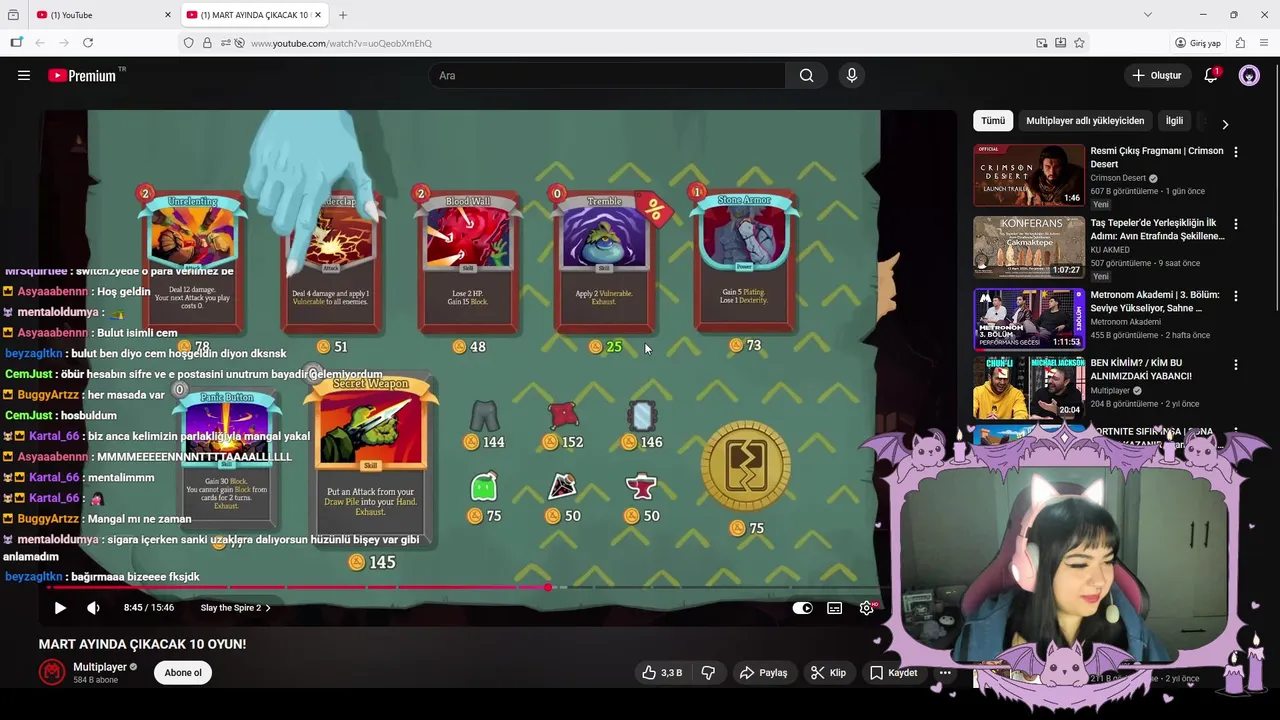Open the notifications bell

click(x=1211, y=75)
